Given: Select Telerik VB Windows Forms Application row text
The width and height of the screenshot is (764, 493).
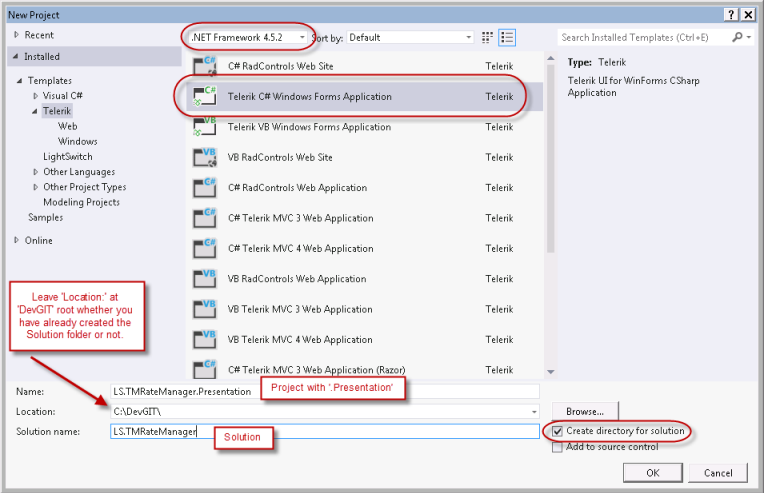Looking at the screenshot, I should [309, 127].
